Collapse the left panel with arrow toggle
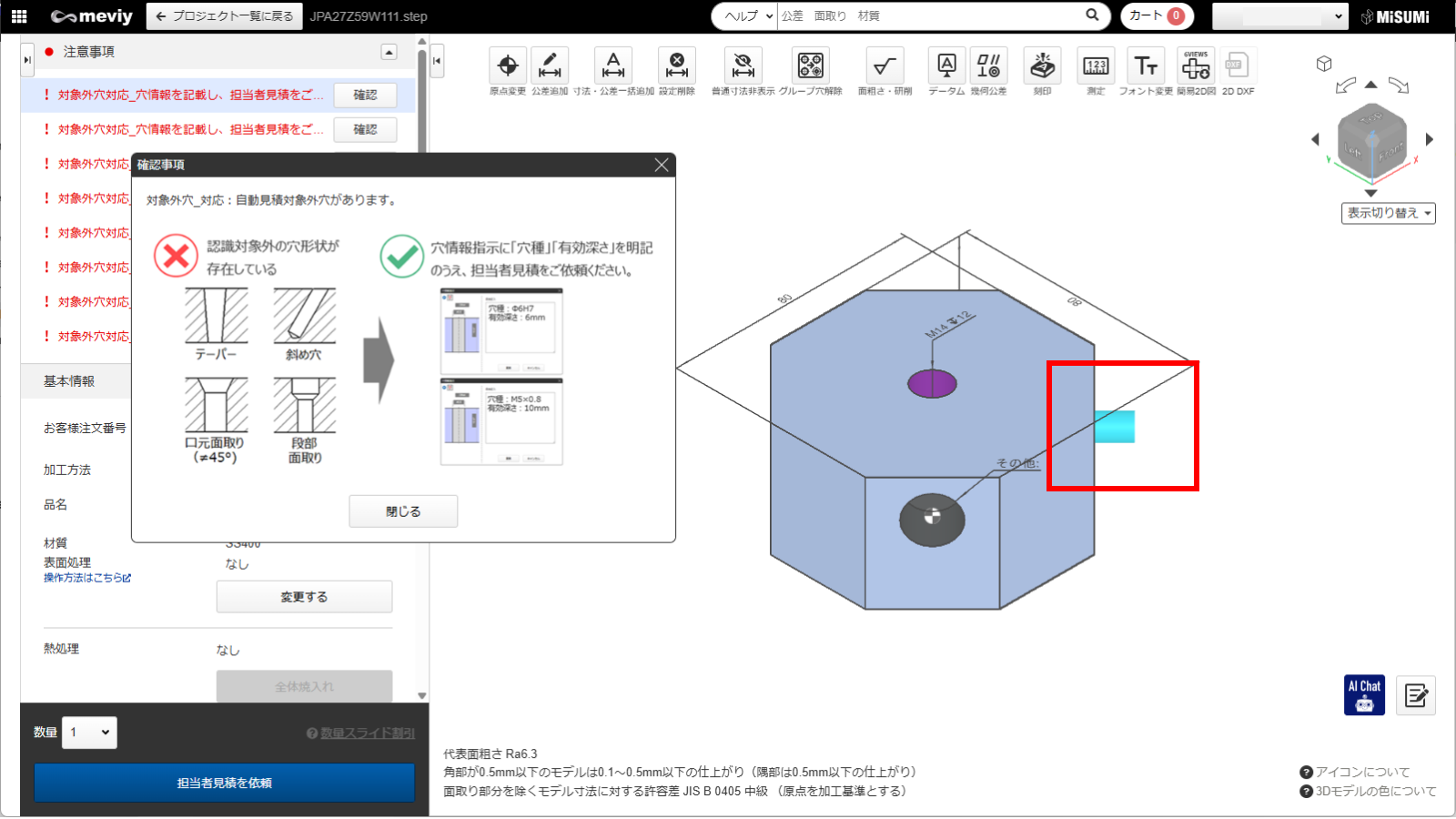 coord(437,61)
